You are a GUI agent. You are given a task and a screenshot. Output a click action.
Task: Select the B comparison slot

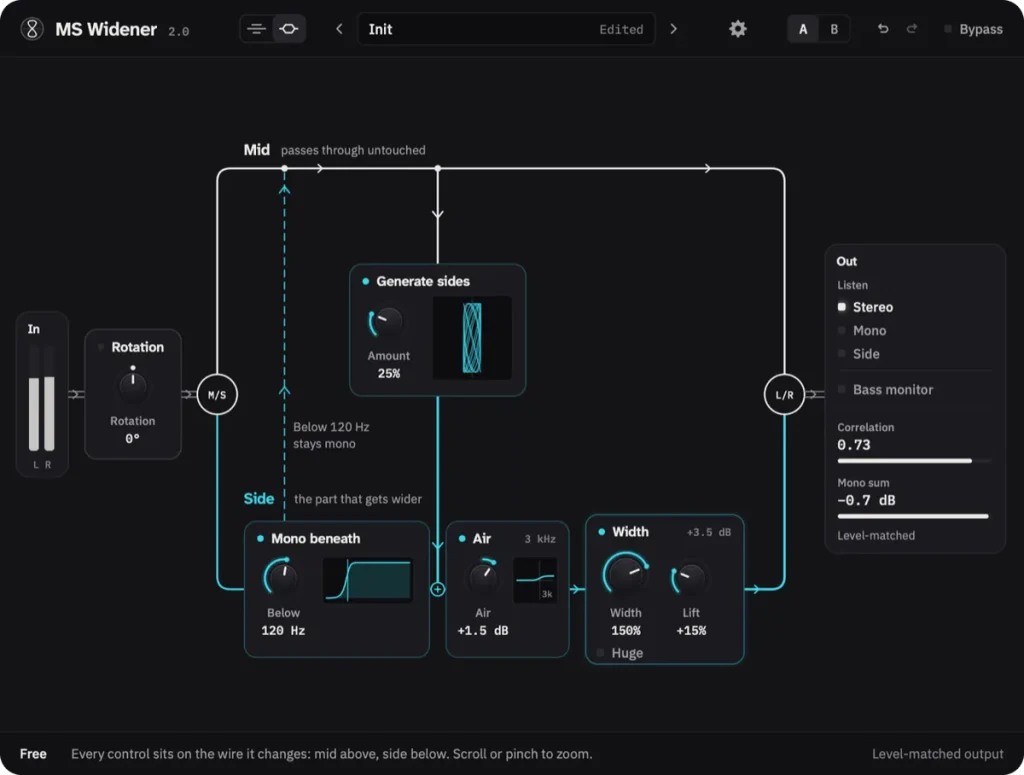pos(834,29)
